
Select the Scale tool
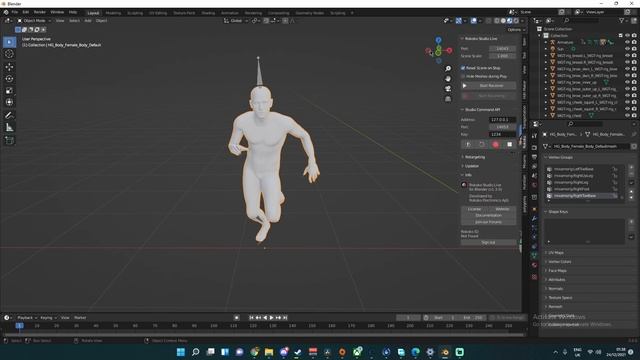click(9, 91)
